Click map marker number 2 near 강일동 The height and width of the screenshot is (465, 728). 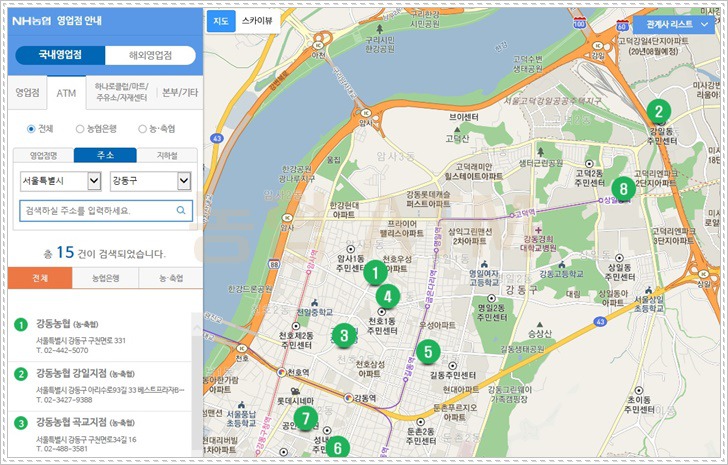click(658, 111)
